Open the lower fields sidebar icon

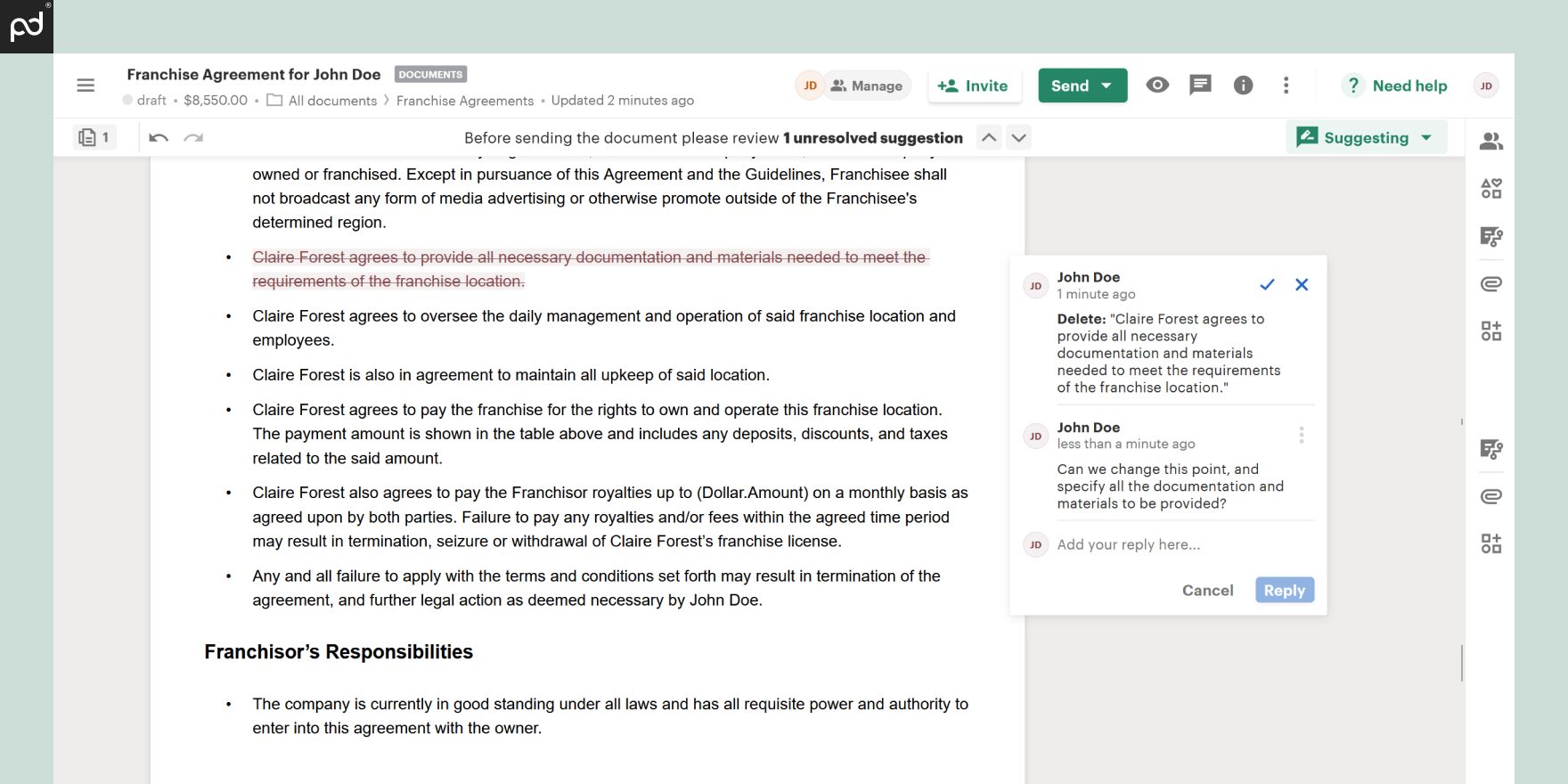[1490, 448]
